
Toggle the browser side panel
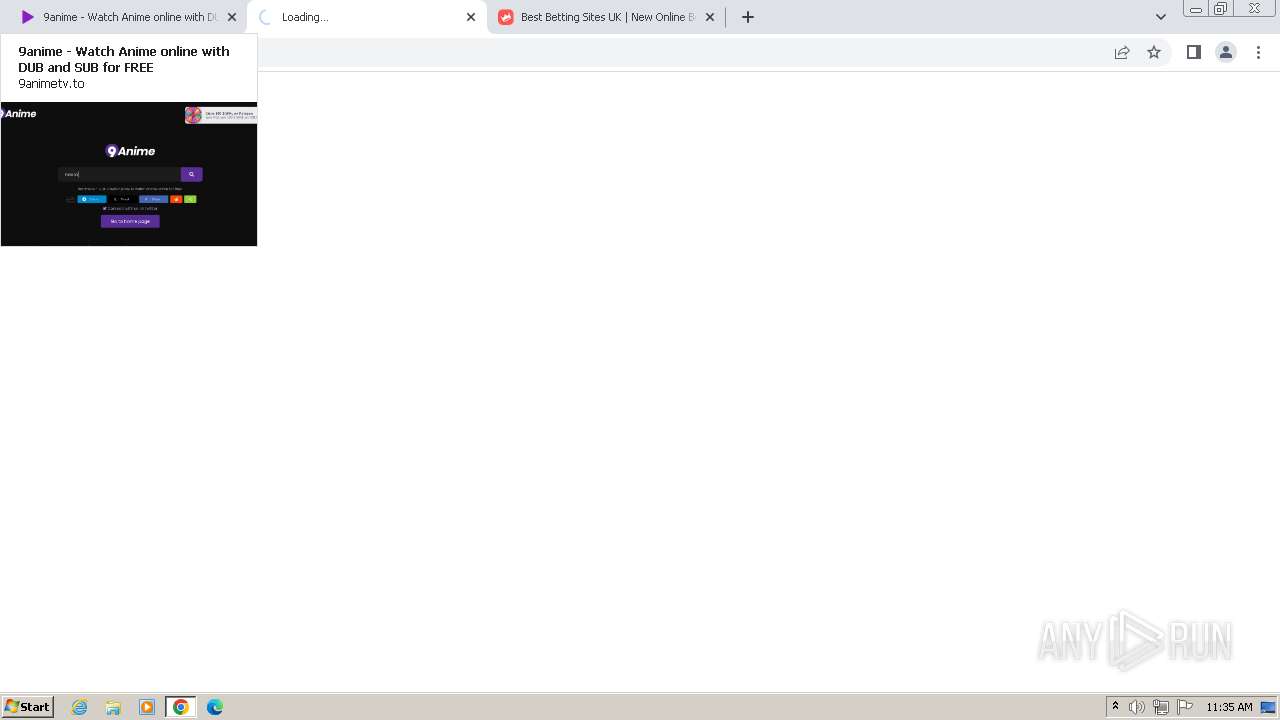pos(1194,52)
